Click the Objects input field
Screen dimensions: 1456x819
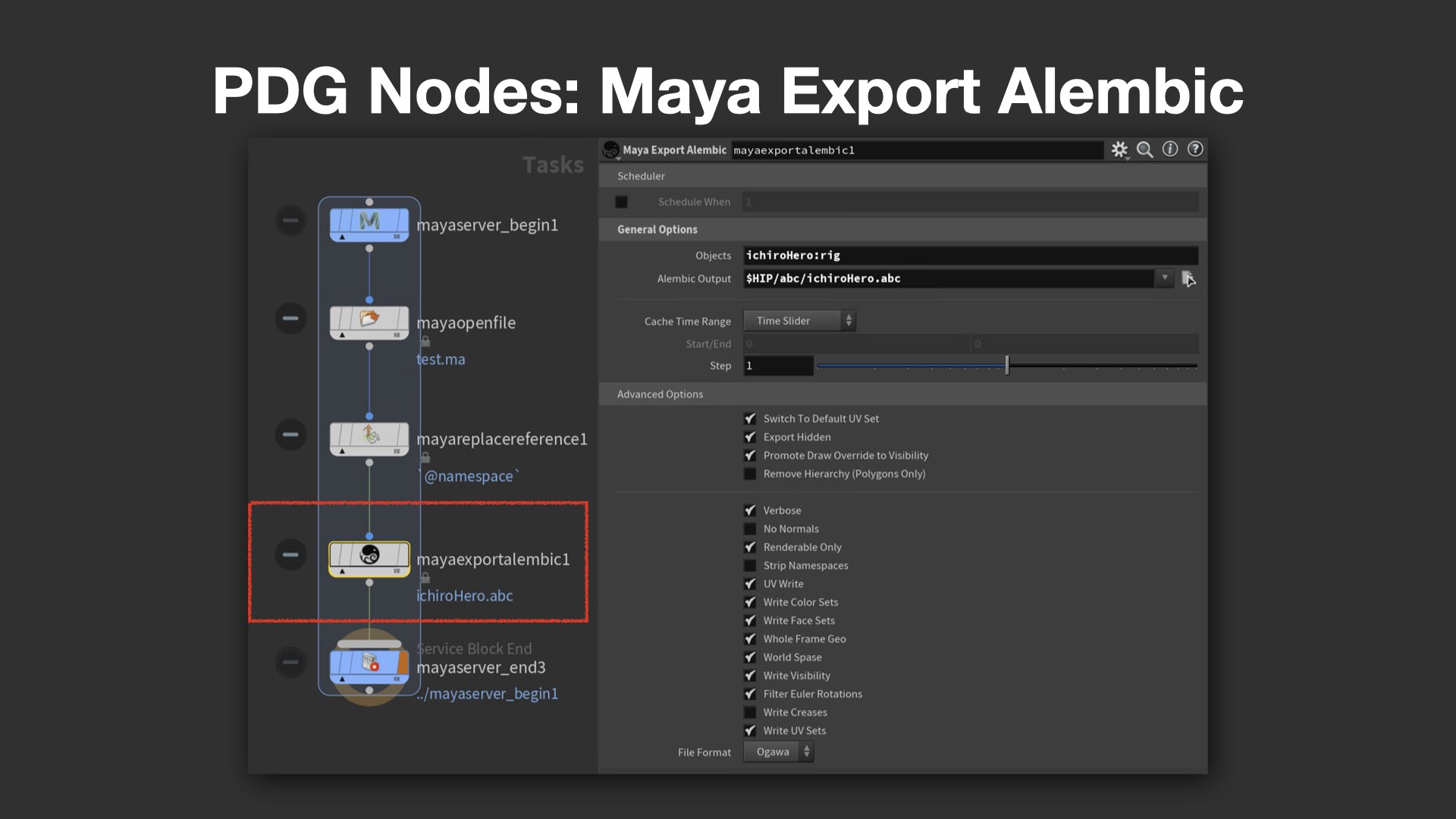(971, 256)
